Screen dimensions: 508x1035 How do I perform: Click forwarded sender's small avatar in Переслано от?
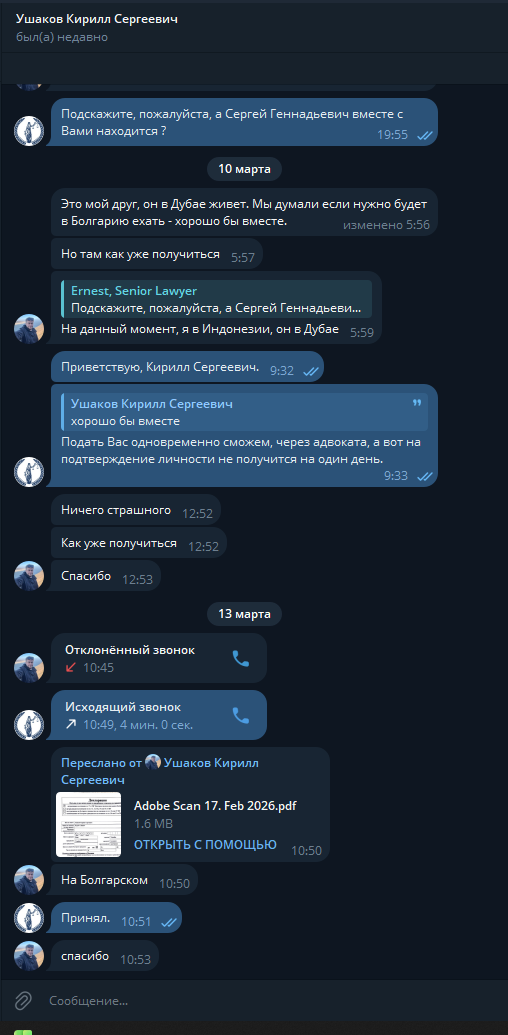click(153, 762)
